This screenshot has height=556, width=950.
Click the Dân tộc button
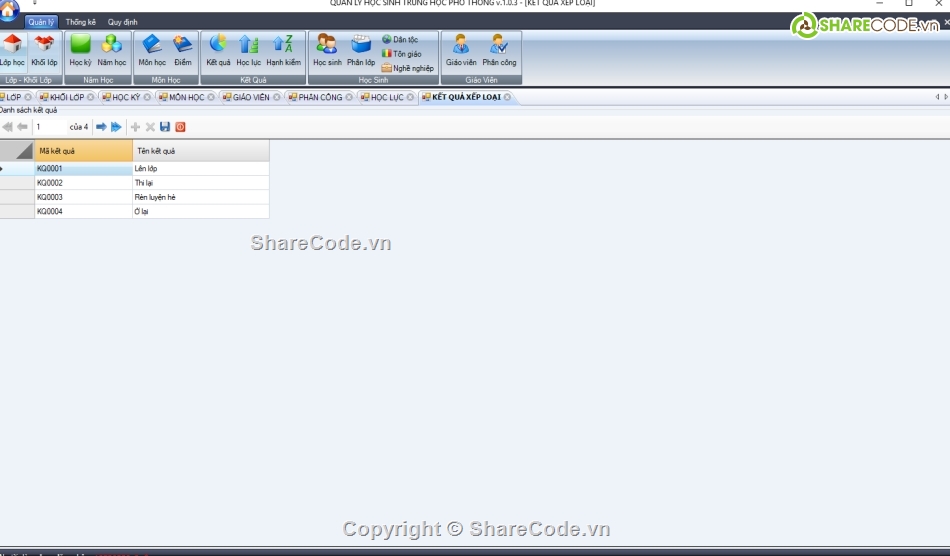click(400, 39)
